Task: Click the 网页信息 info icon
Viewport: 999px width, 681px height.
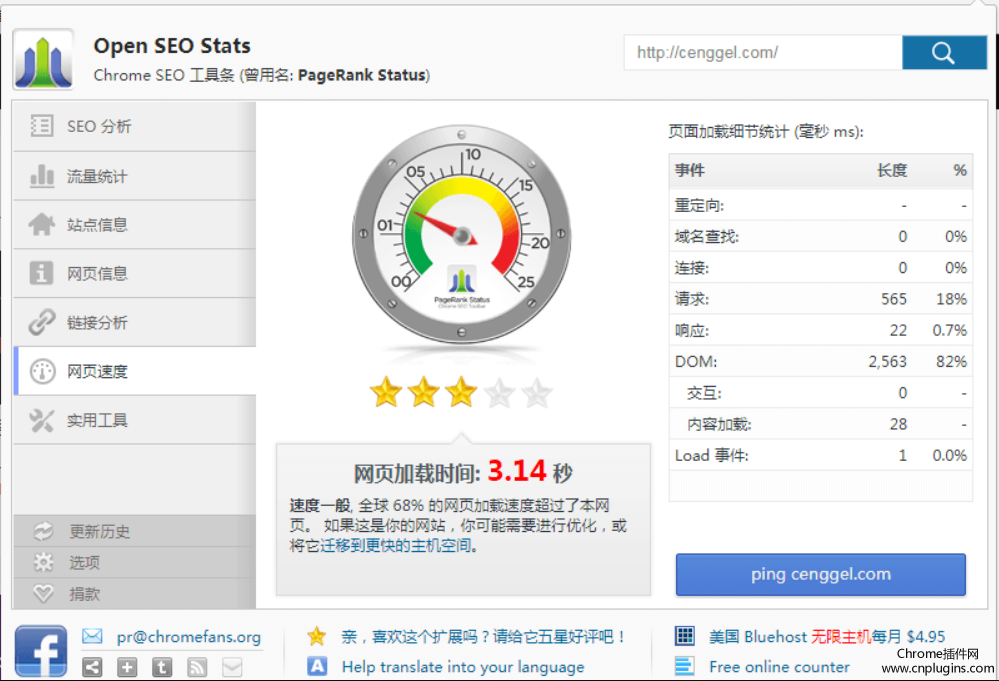Action: pos(41,273)
